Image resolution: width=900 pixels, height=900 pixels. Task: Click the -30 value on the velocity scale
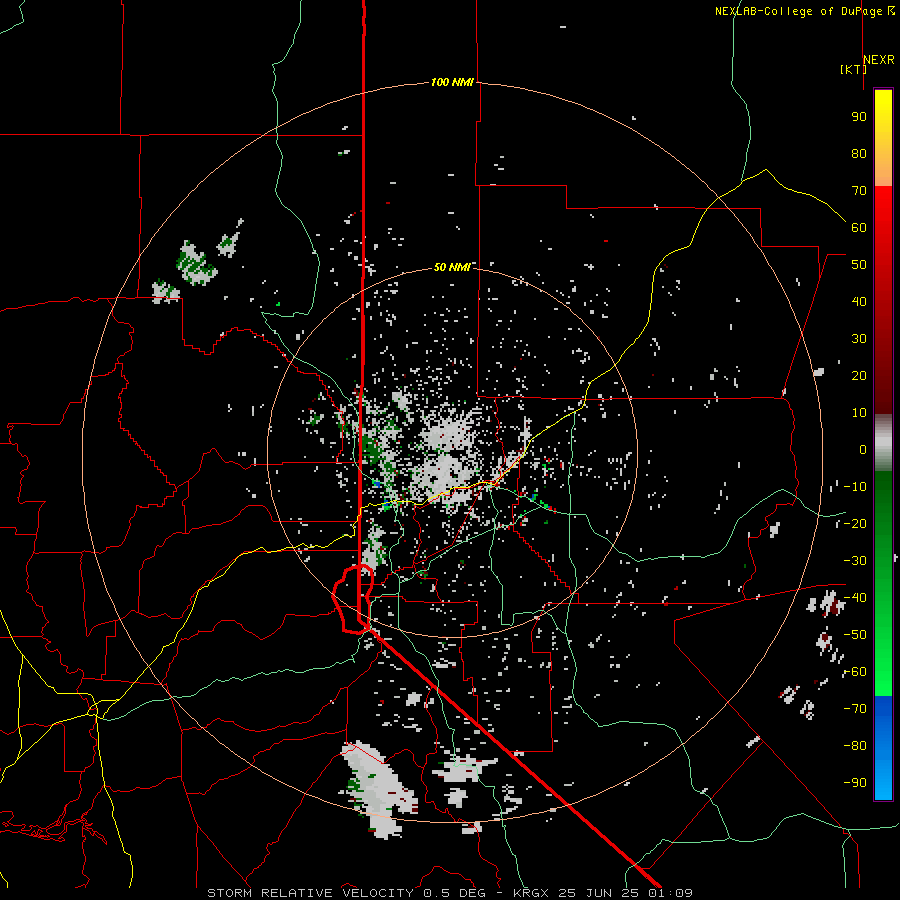click(x=855, y=561)
